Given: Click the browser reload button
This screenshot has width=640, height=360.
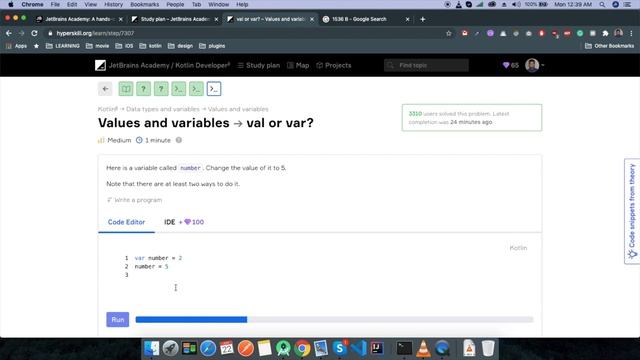Looking at the screenshot, I should pos(34,33).
